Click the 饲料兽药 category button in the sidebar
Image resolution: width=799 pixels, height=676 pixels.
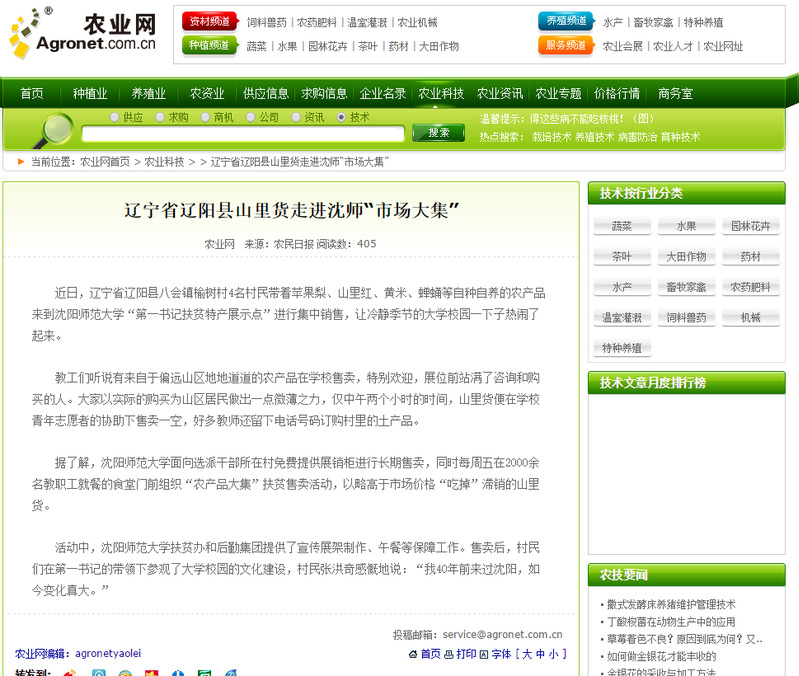(686, 318)
